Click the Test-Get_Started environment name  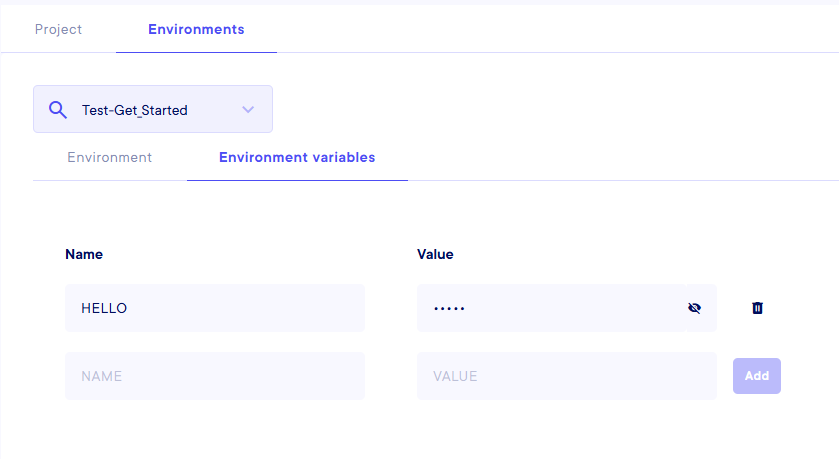[135, 110]
